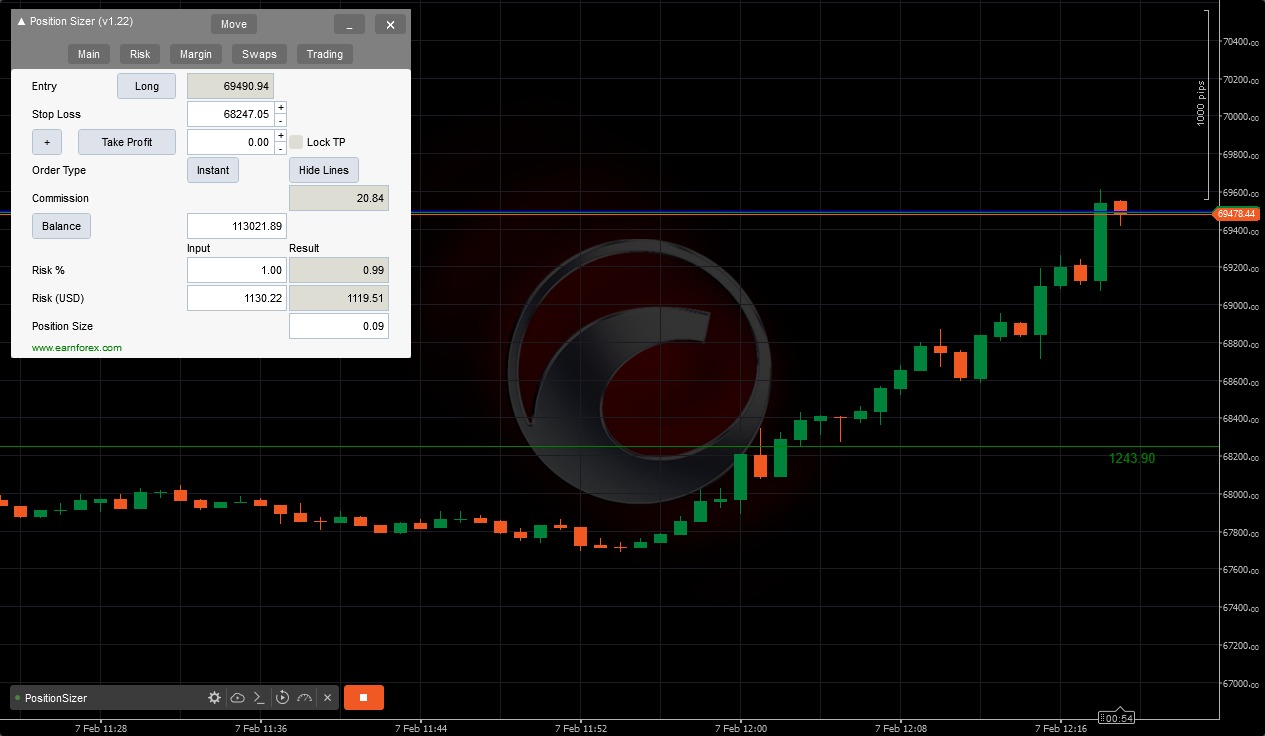The height and width of the screenshot is (736, 1265).
Task: Click the cloud run icon in PositionSizer bar
Action: [237, 698]
